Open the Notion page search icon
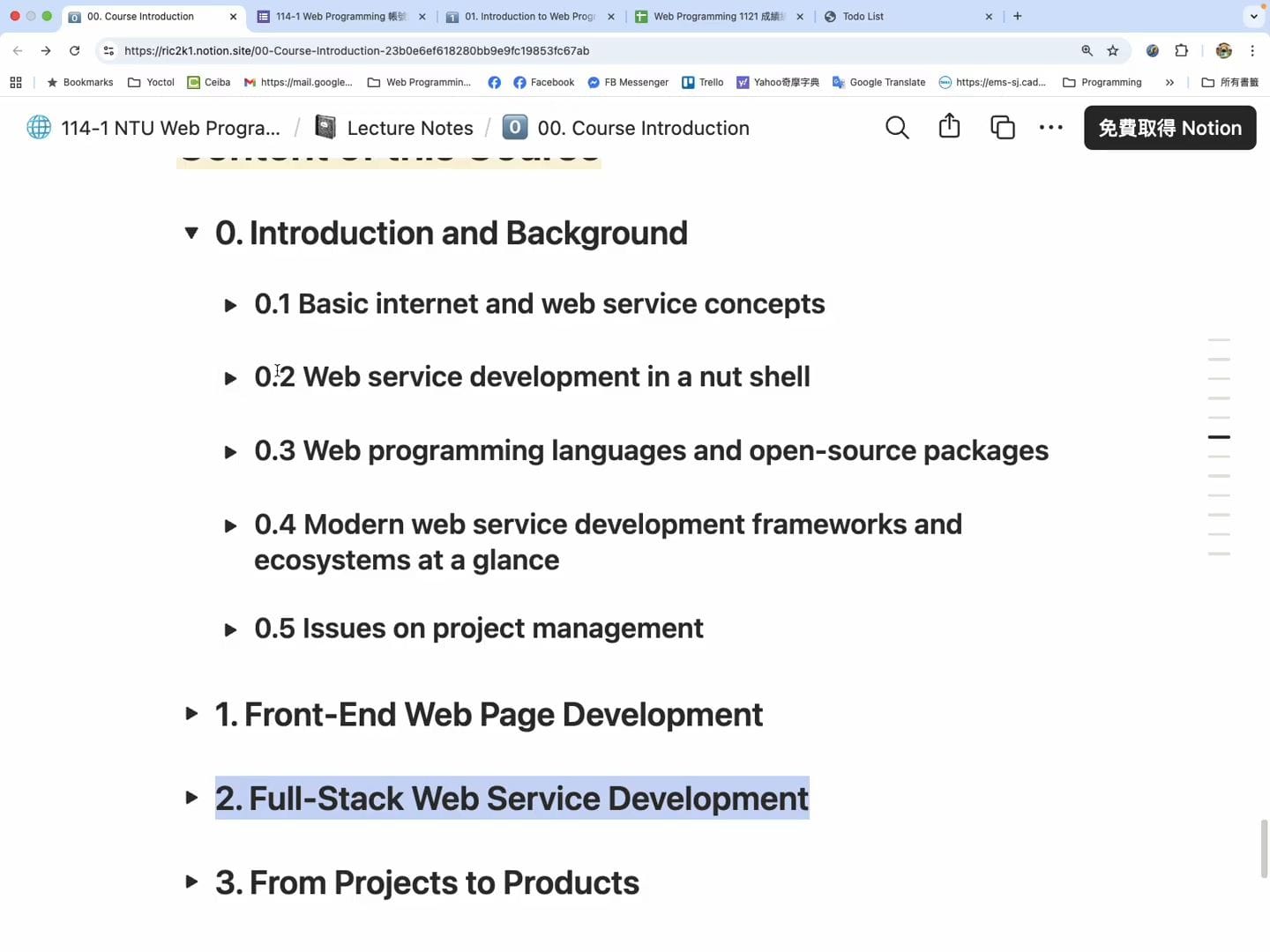1270x952 pixels. pyautogui.click(x=897, y=128)
